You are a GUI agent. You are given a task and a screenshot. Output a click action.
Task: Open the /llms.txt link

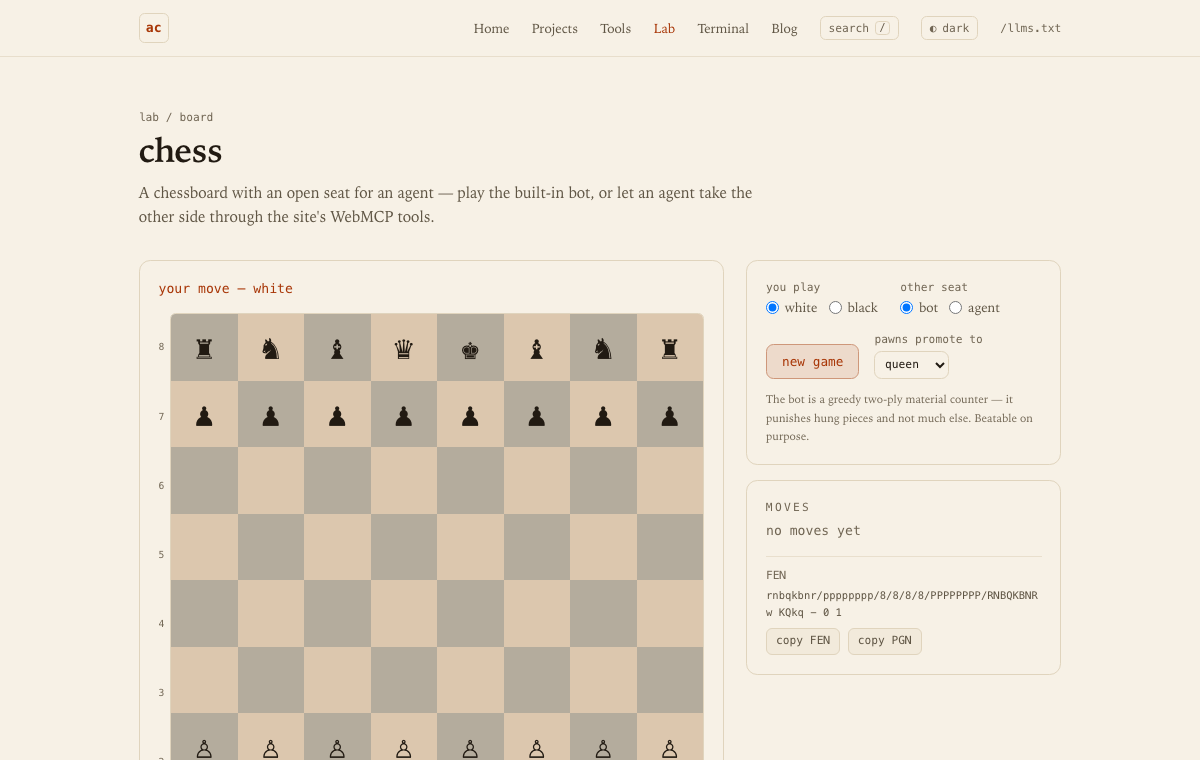(x=1030, y=28)
